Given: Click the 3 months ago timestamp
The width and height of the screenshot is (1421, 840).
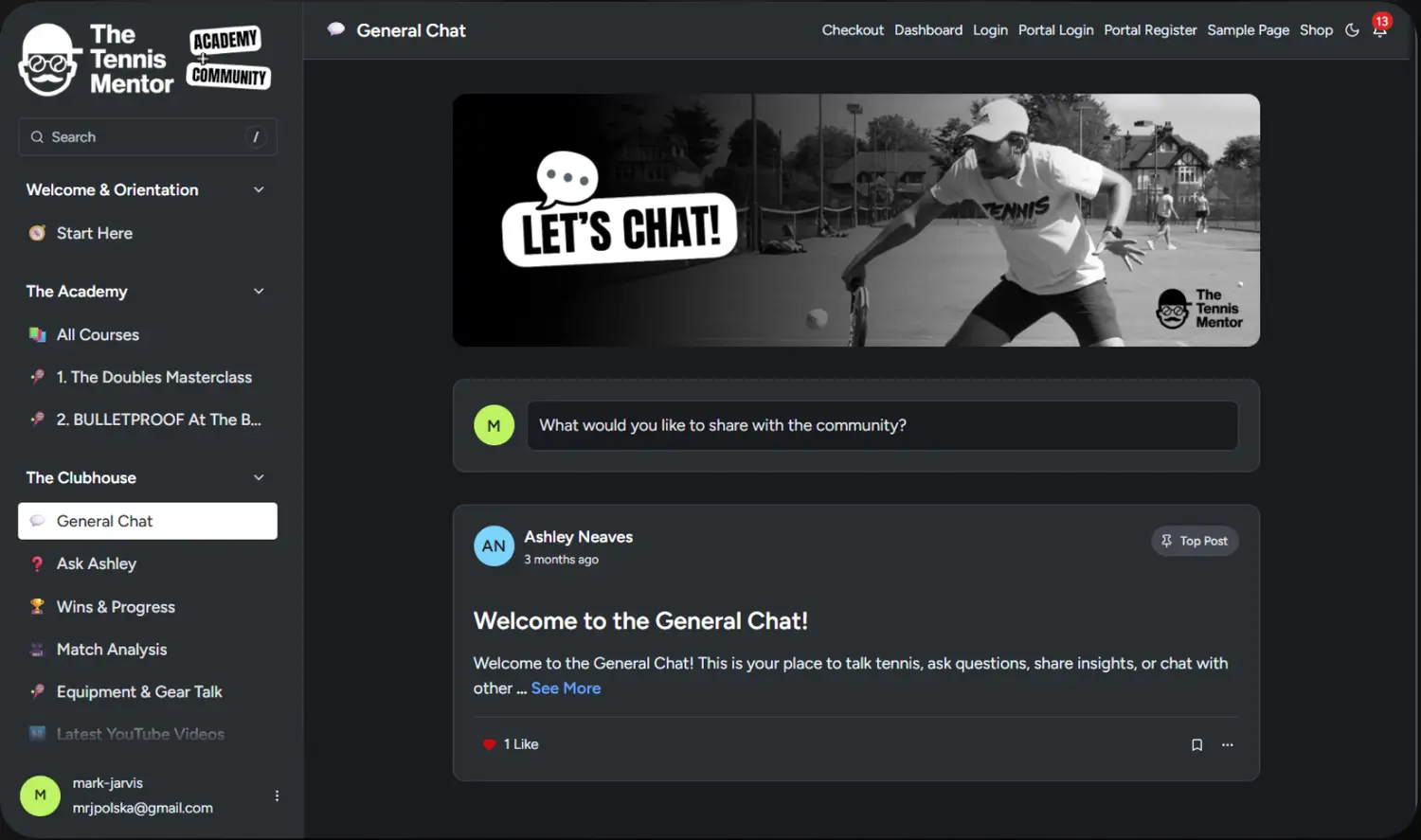Looking at the screenshot, I should [561, 560].
